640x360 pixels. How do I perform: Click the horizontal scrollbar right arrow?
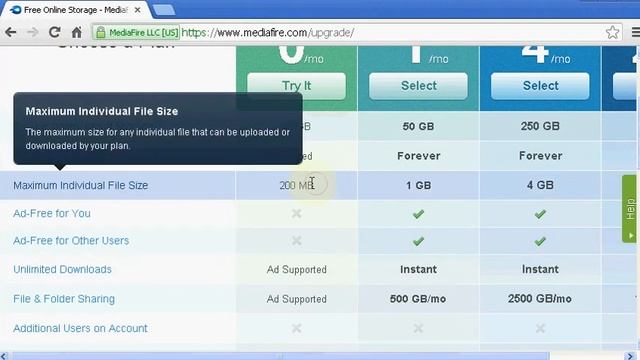coord(630,356)
